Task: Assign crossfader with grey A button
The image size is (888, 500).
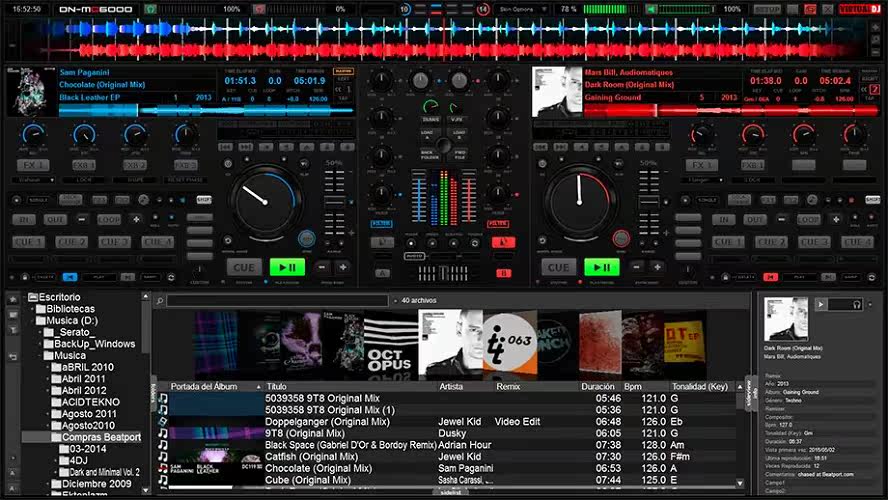Action: tap(382, 273)
